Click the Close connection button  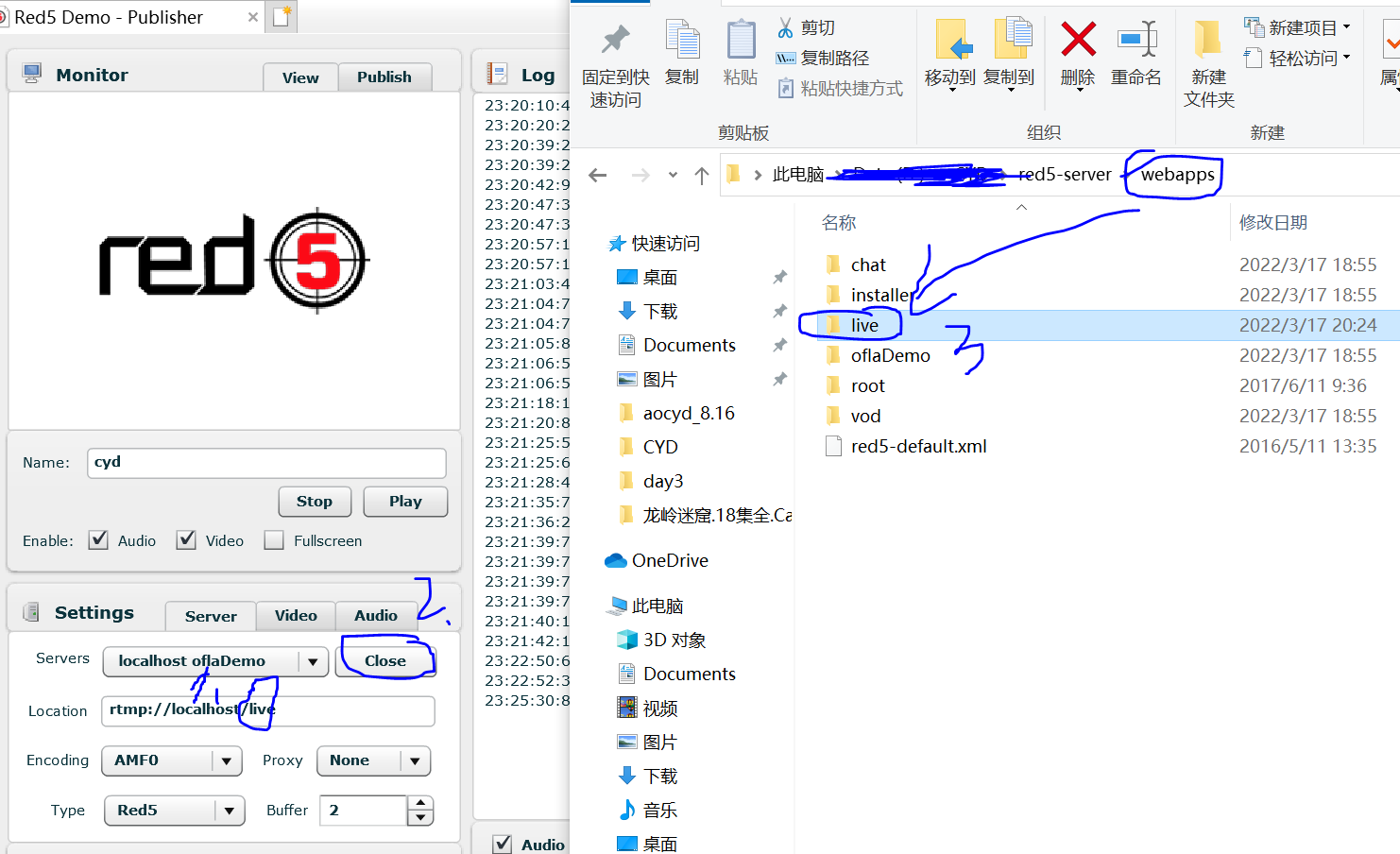click(385, 661)
